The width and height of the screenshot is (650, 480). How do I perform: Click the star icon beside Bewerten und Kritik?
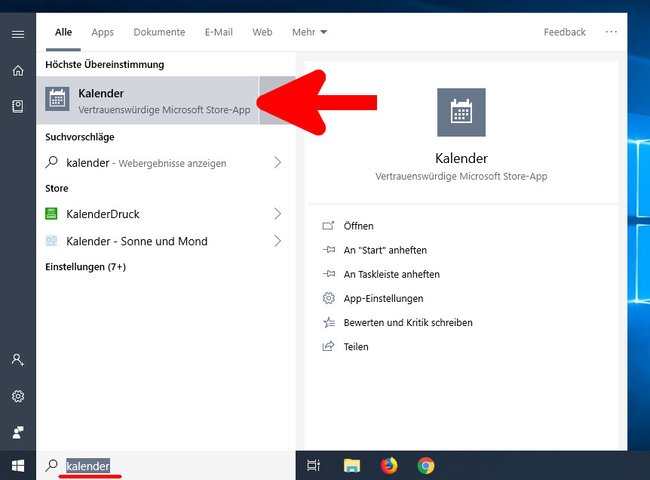[329, 322]
